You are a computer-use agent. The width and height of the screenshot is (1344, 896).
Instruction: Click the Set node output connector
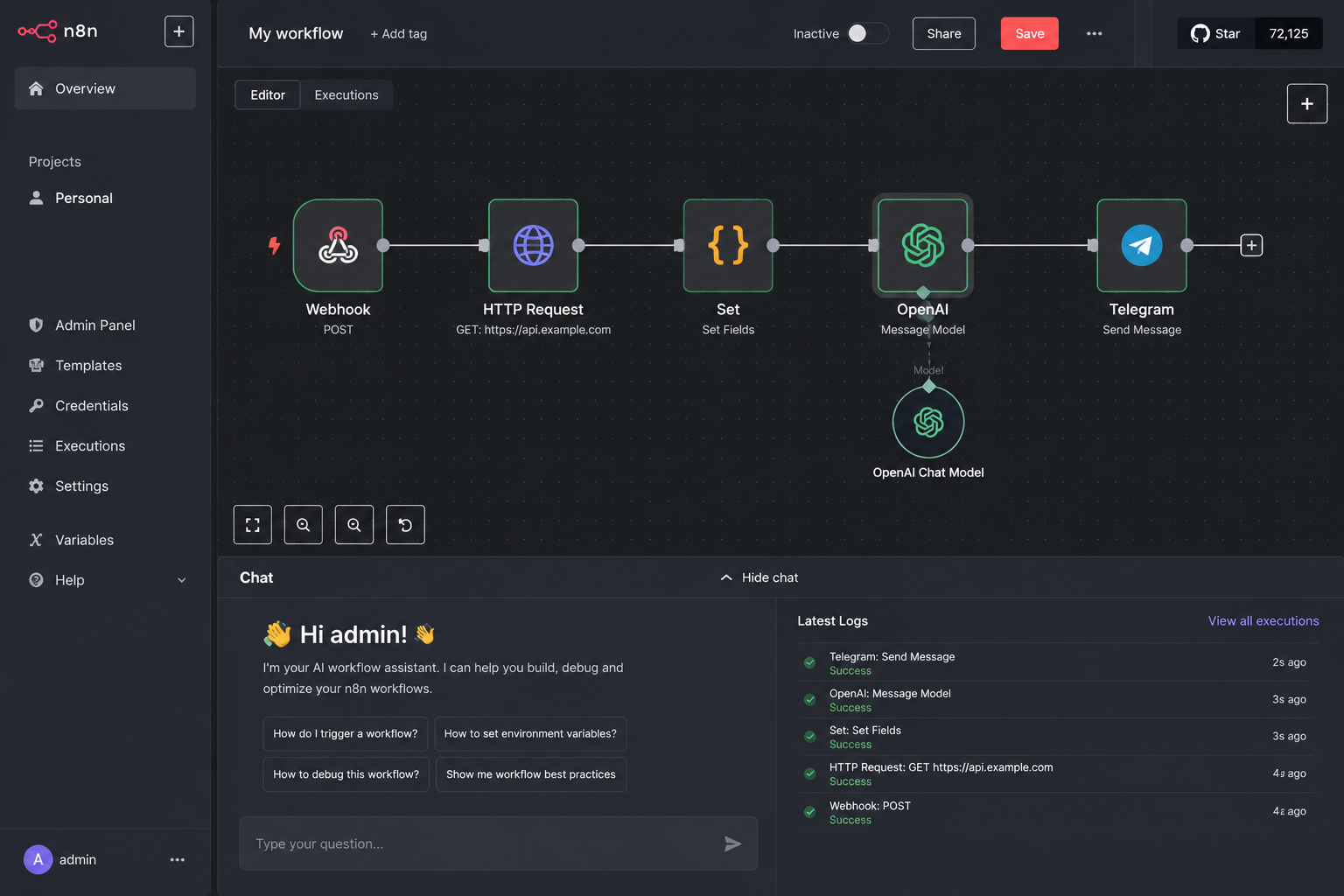coord(773,245)
